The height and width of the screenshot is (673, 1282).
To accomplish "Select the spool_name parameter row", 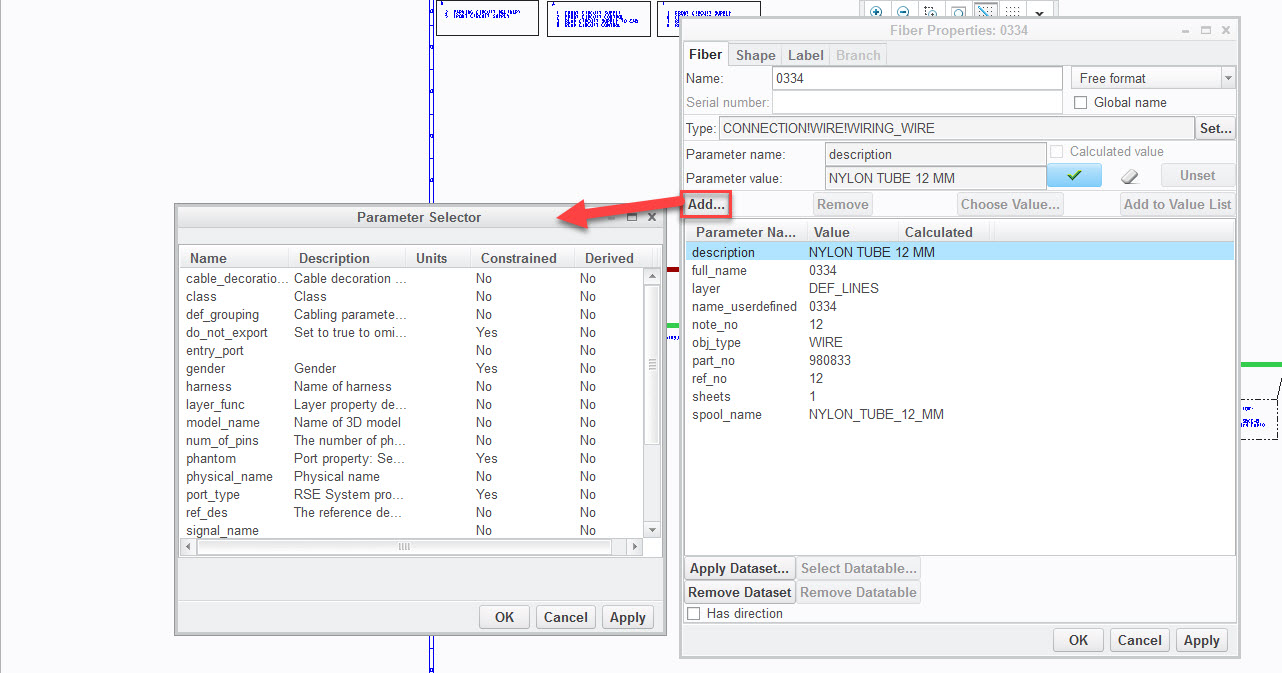I will coord(960,414).
